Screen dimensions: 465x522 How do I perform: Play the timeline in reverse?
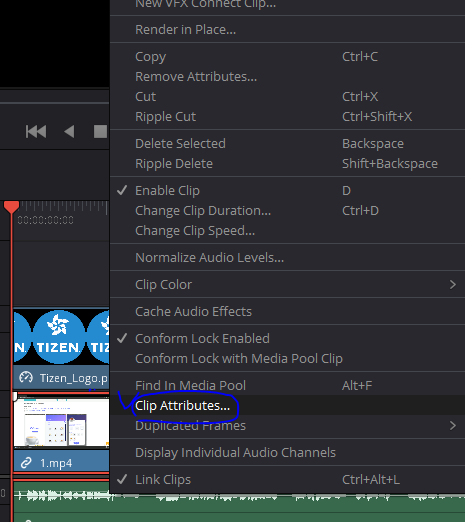(69, 131)
